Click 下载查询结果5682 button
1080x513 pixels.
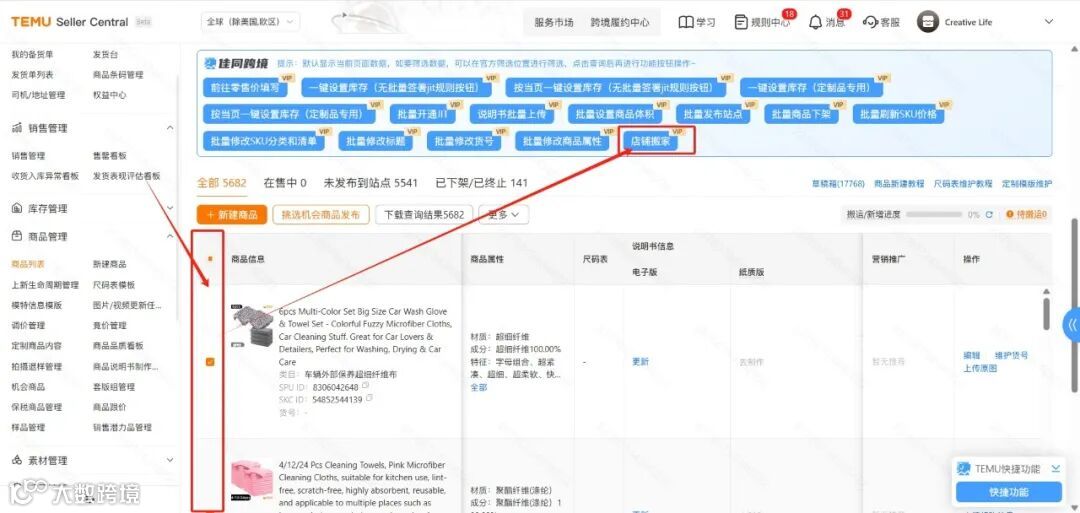tap(424, 215)
